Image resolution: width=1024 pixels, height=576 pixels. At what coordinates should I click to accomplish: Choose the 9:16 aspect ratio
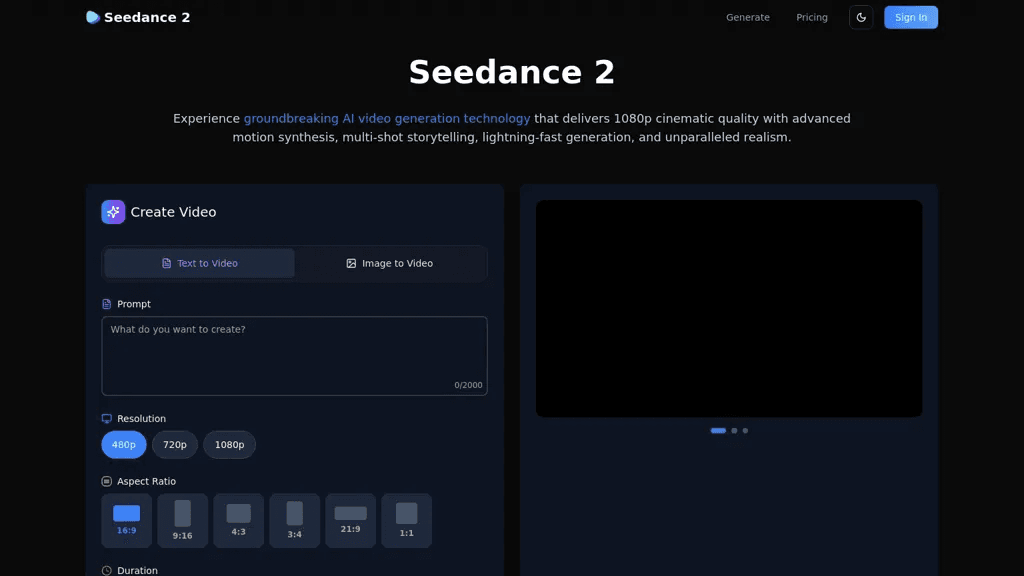[182, 520]
